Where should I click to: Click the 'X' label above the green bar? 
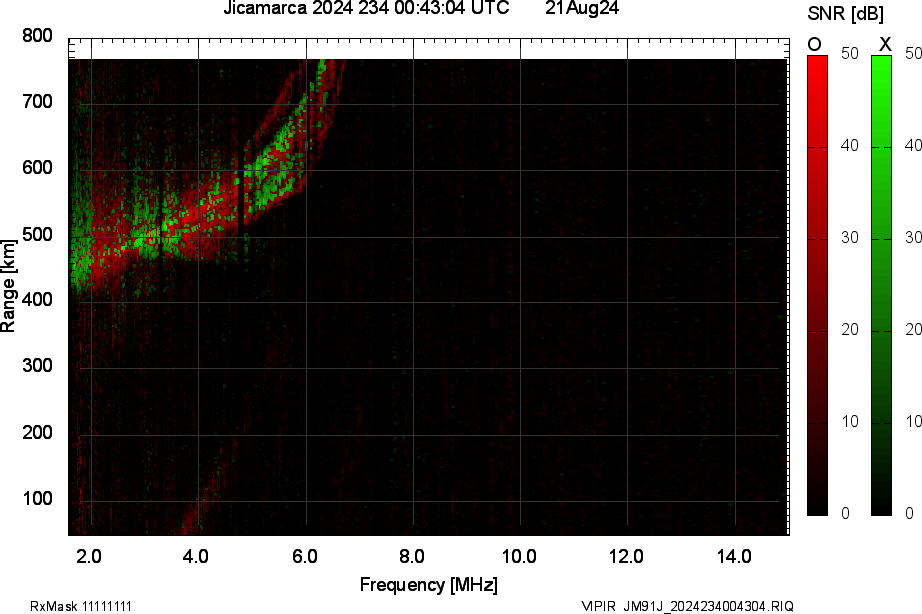tap(885, 44)
